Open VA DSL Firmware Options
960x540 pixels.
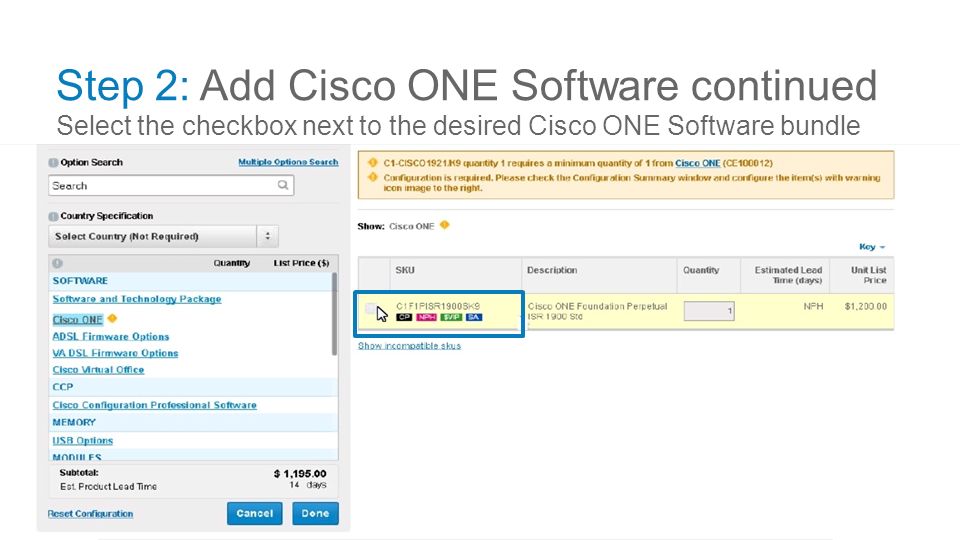point(115,353)
